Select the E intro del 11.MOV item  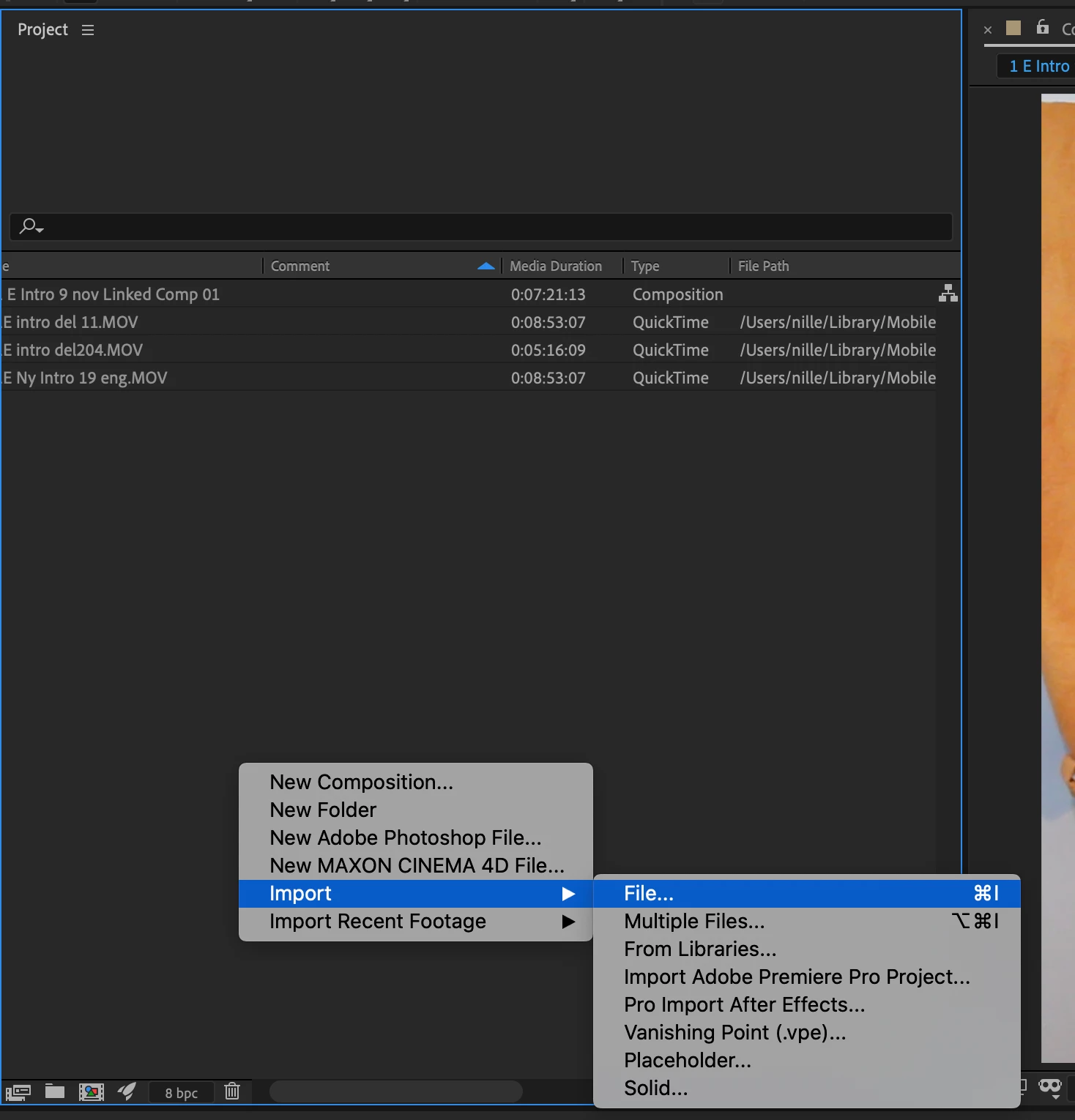(70, 322)
